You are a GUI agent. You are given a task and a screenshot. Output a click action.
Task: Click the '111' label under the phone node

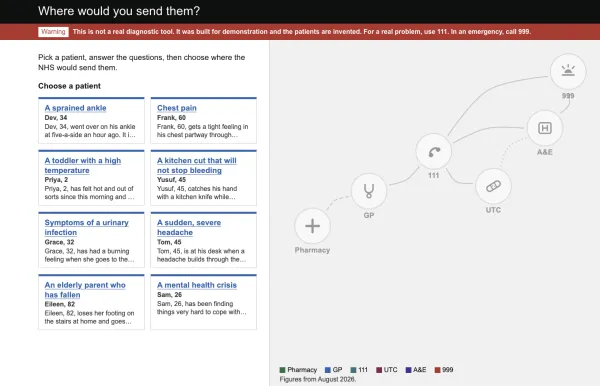coord(434,176)
